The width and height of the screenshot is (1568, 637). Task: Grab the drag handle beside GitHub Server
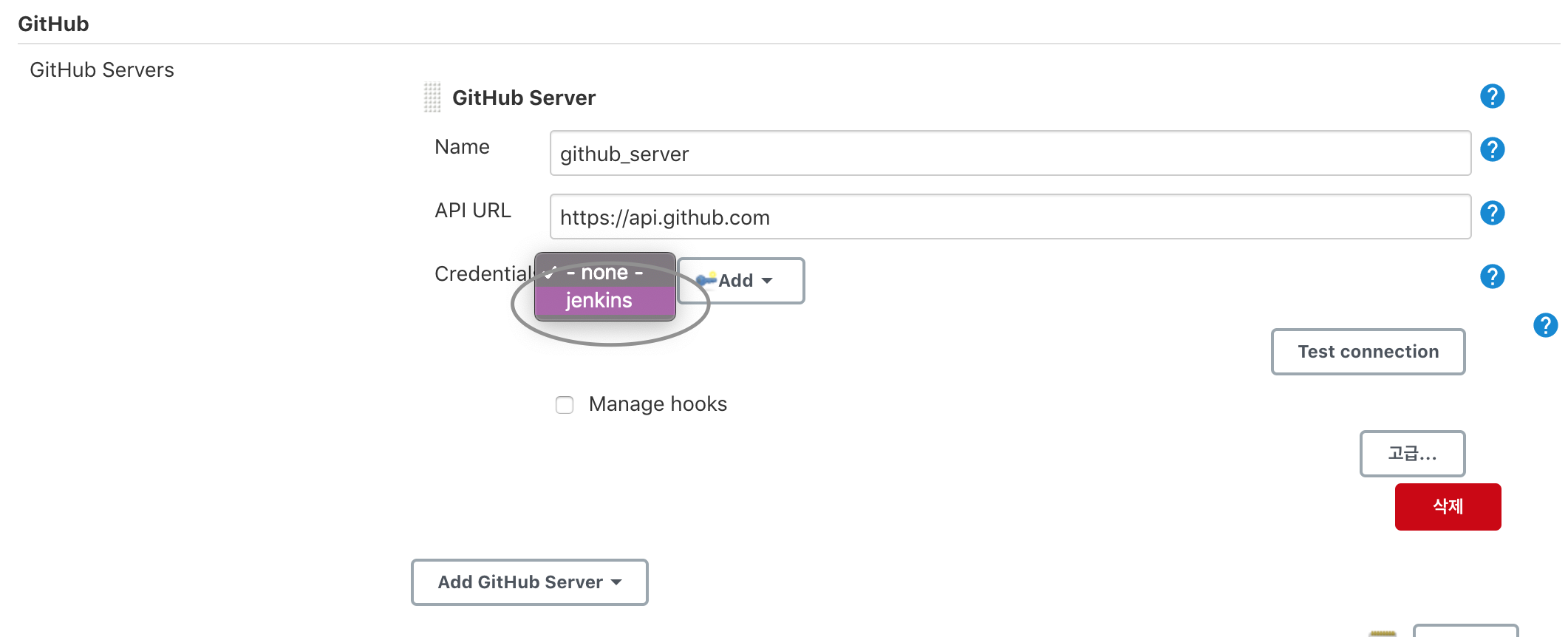pos(432,97)
